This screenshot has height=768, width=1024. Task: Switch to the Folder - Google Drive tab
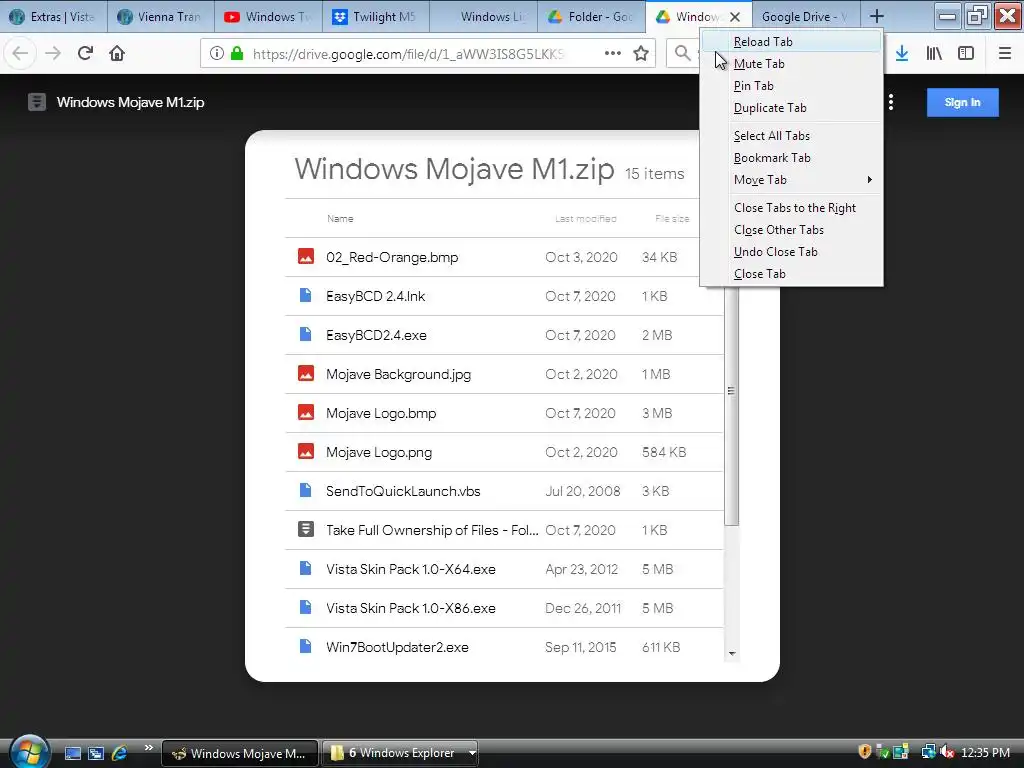tap(591, 17)
